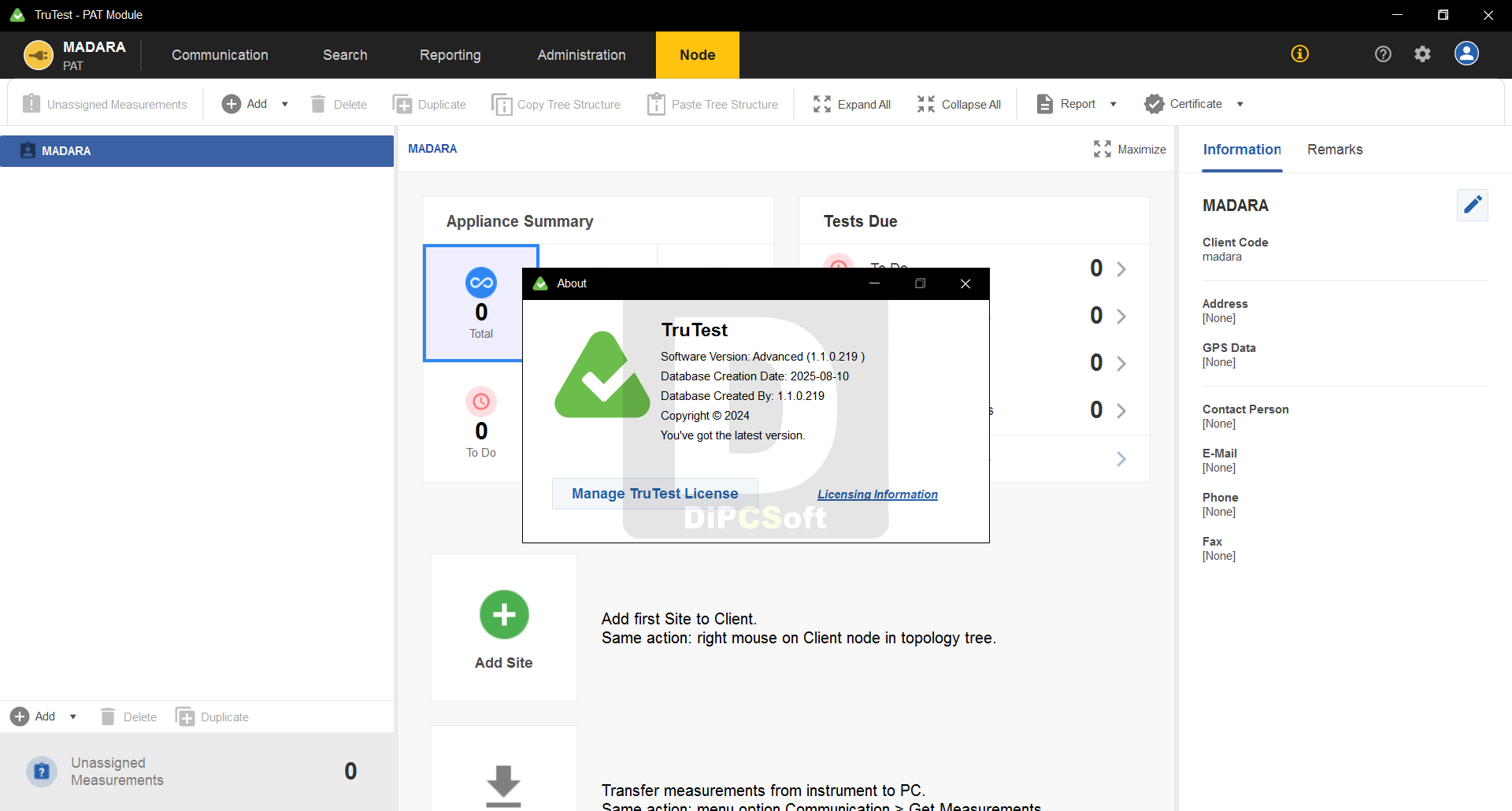Click the Maximize button in center panel

(x=1129, y=150)
